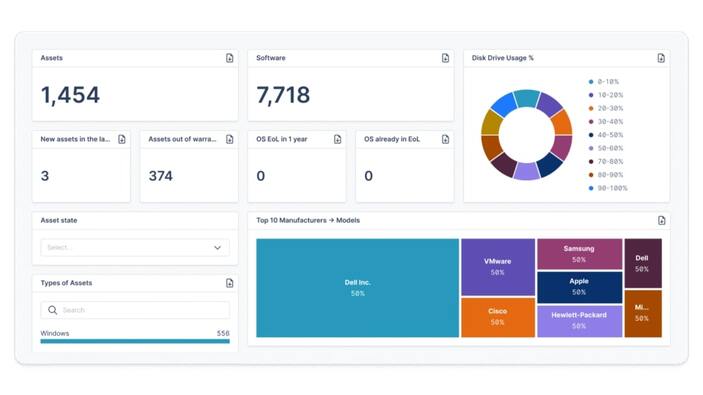Export the Software widget data
The width and height of the screenshot is (703, 395).
[x=445, y=58]
